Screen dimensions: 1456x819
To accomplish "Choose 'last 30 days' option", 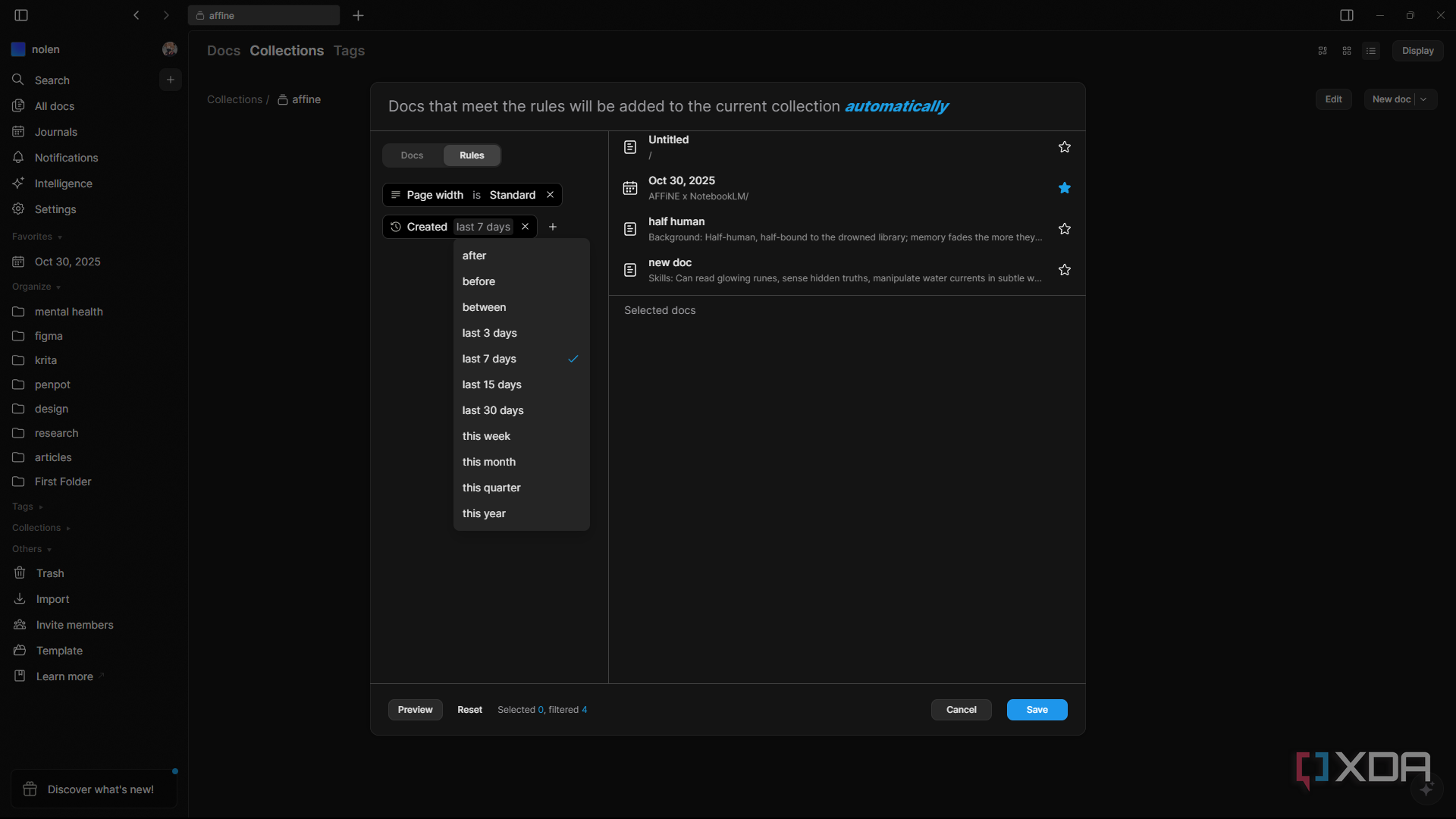I will pyautogui.click(x=521, y=410).
